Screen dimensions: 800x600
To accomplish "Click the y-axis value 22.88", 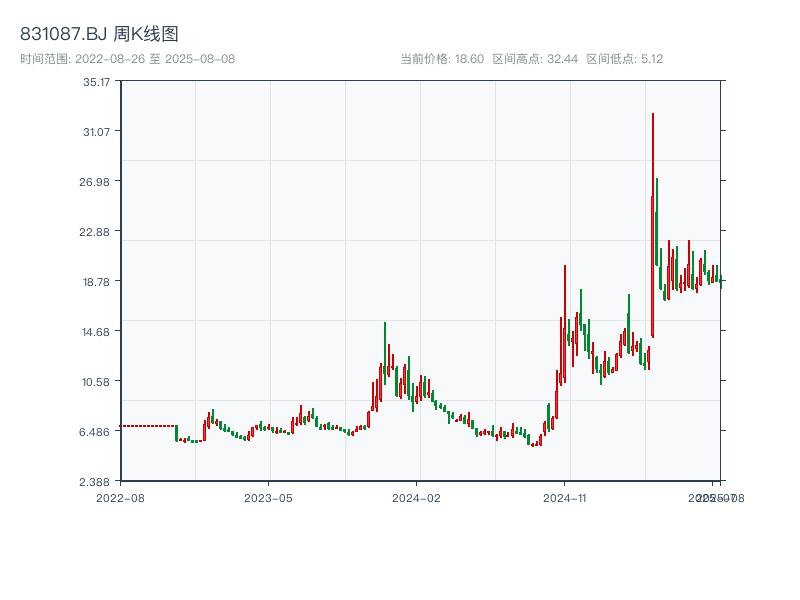I will (94, 232).
